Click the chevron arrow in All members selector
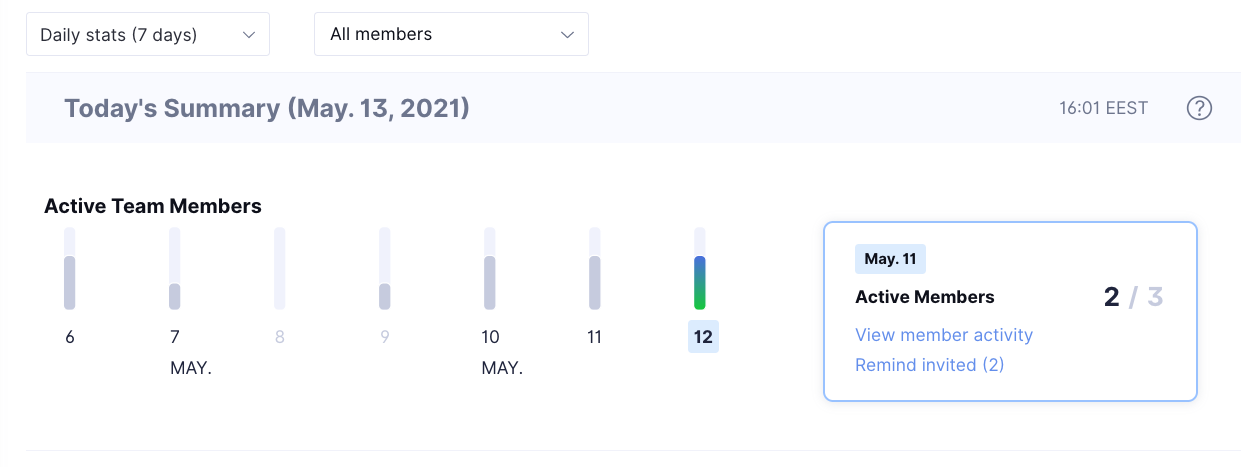1241x467 pixels. [567, 34]
